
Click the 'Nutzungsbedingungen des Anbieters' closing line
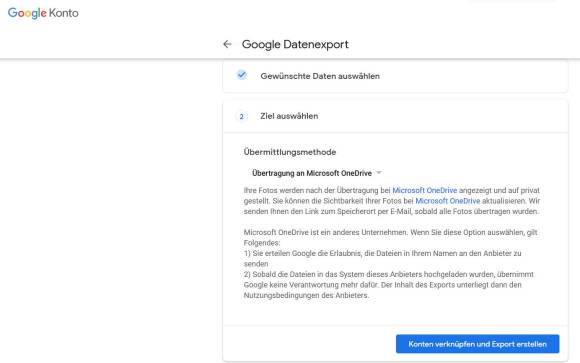pyautogui.click(x=306, y=295)
